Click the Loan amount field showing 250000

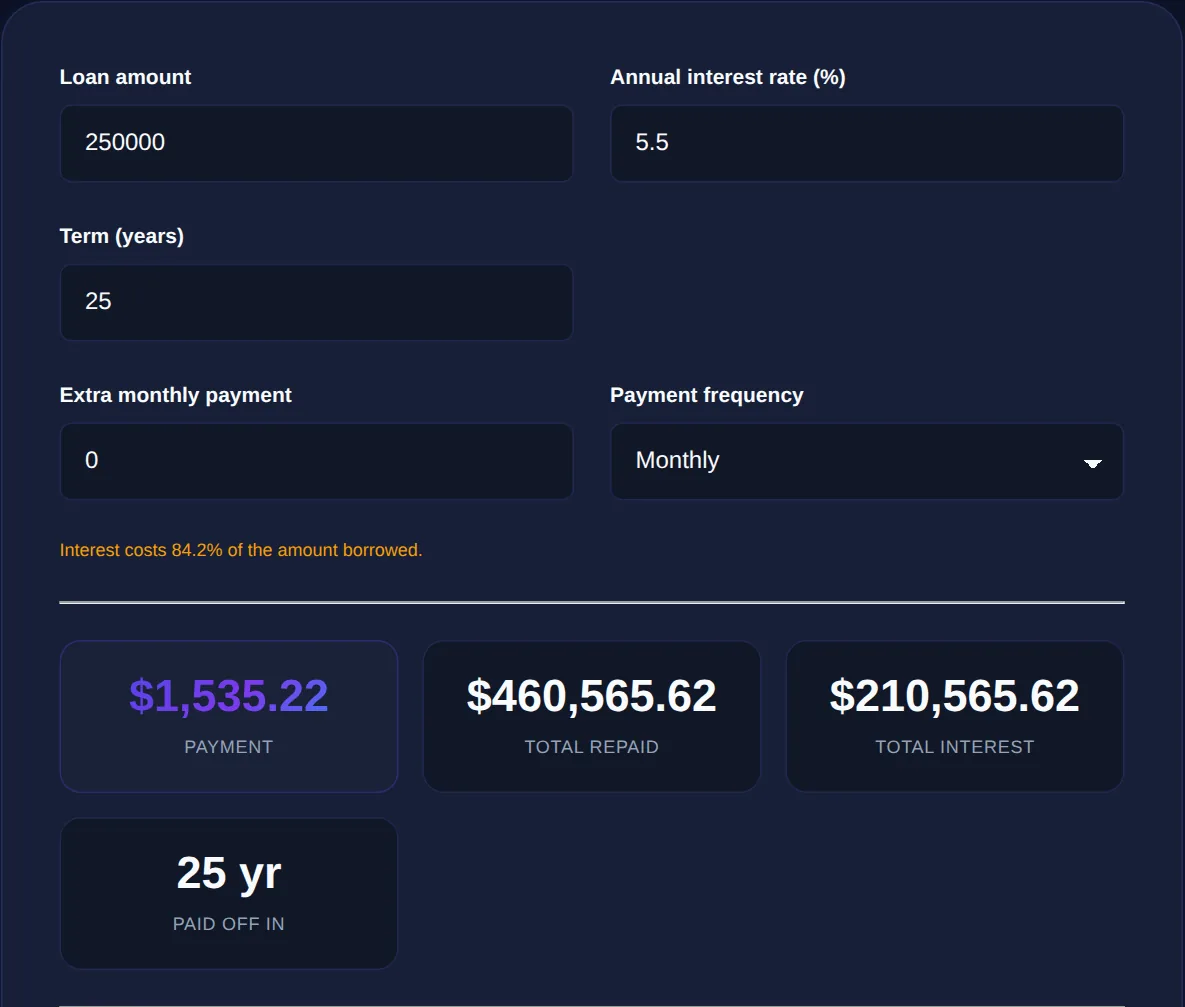click(x=316, y=143)
